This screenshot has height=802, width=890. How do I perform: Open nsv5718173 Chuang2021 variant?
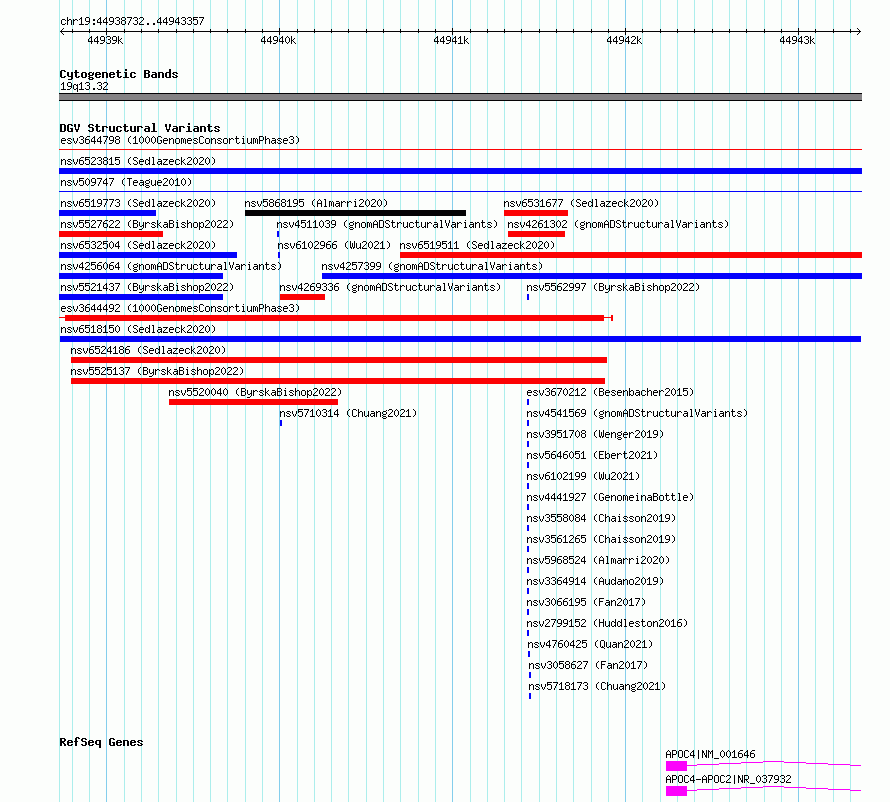[597, 686]
